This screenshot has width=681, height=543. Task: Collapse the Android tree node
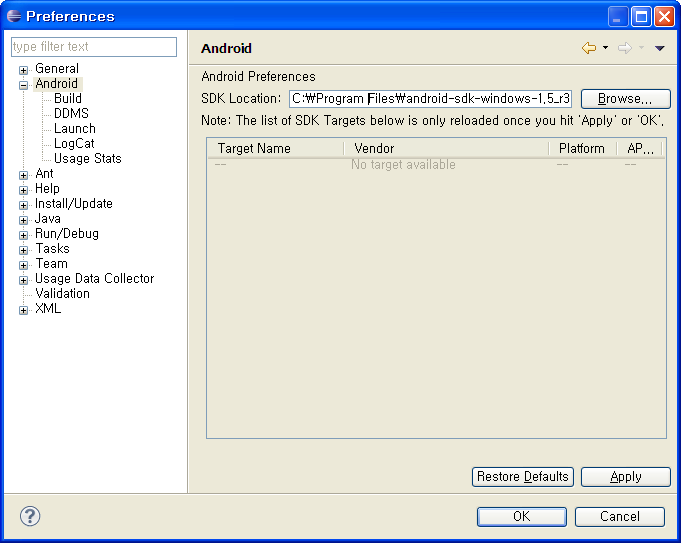(x=23, y=85)
